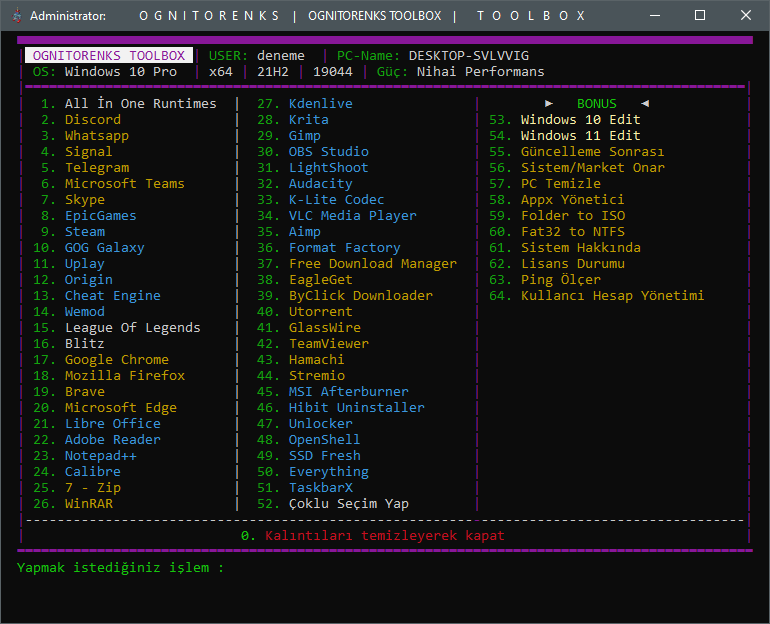This screenshot has width=770, height=624.
Task: Select 'Çoklu Seçim Yap' option
Action: pyautogui.click(x=349, y=504)
